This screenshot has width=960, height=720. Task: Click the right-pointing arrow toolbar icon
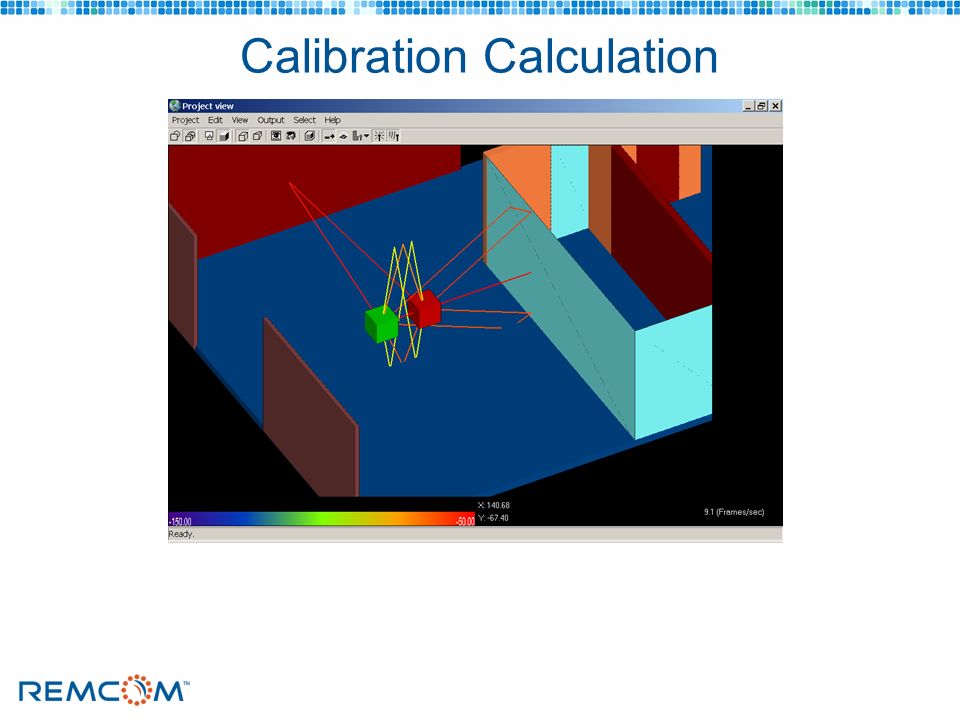pos(329,136)
